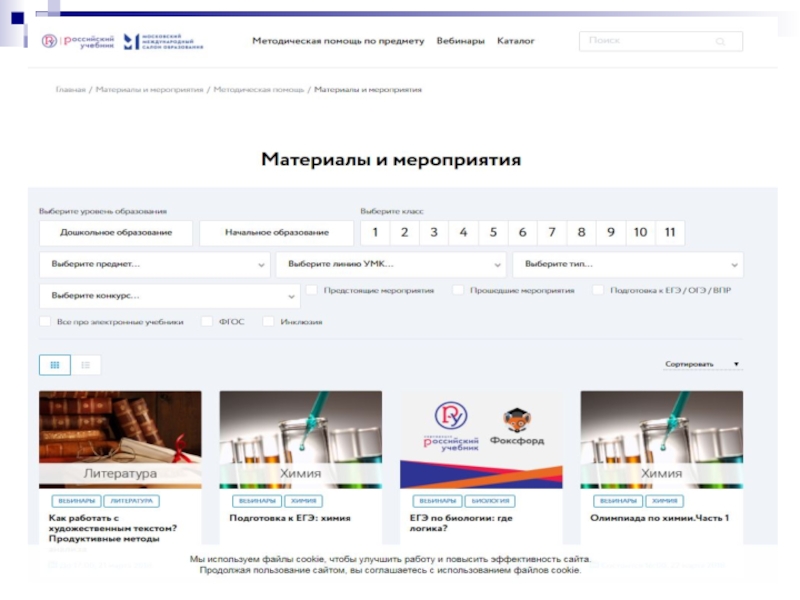Click the search magnifier icon
The image size is (800, 600).
coord(720,41)
